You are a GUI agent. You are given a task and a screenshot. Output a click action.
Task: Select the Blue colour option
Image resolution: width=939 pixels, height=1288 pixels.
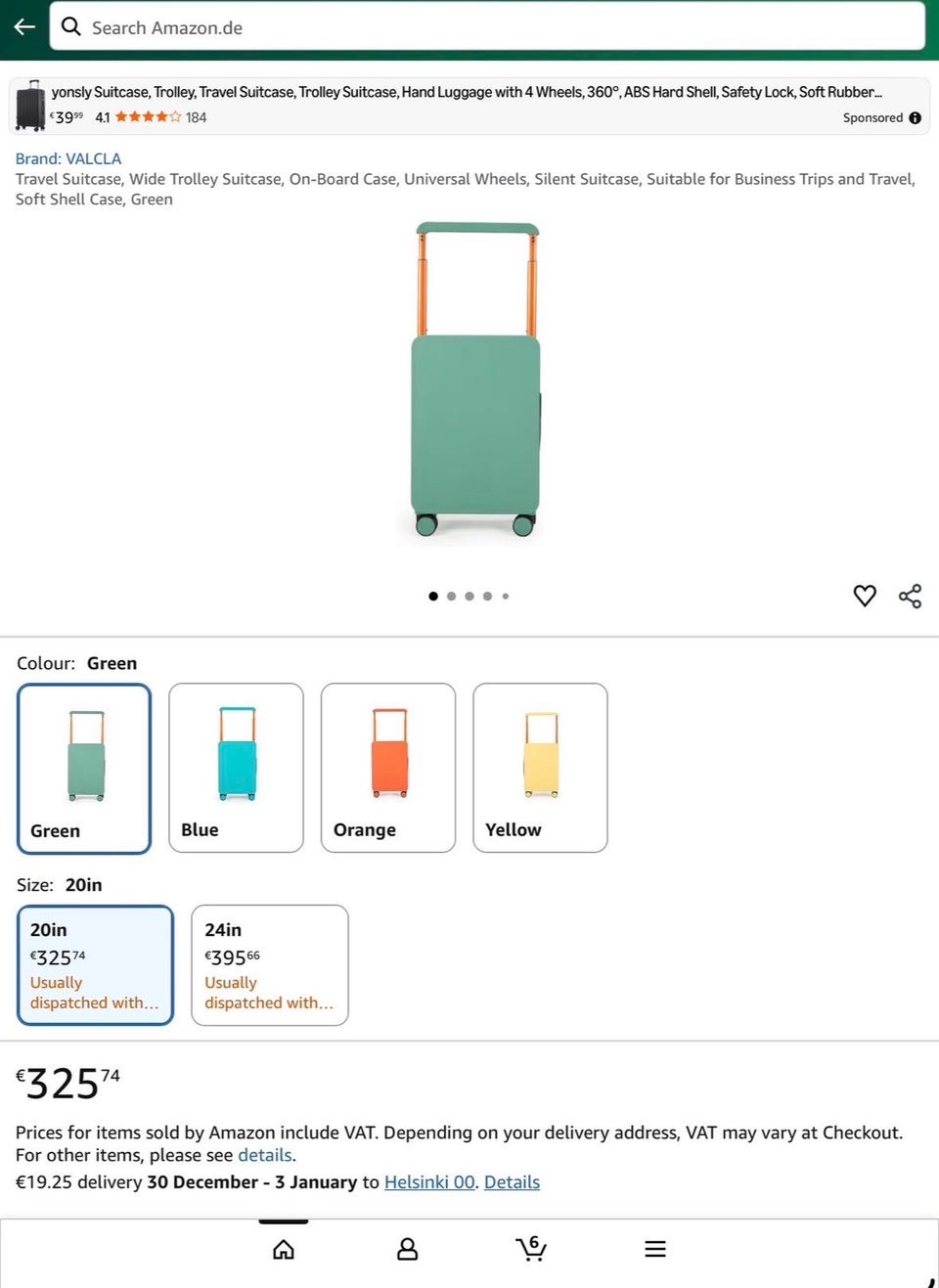tap(236, 768)
